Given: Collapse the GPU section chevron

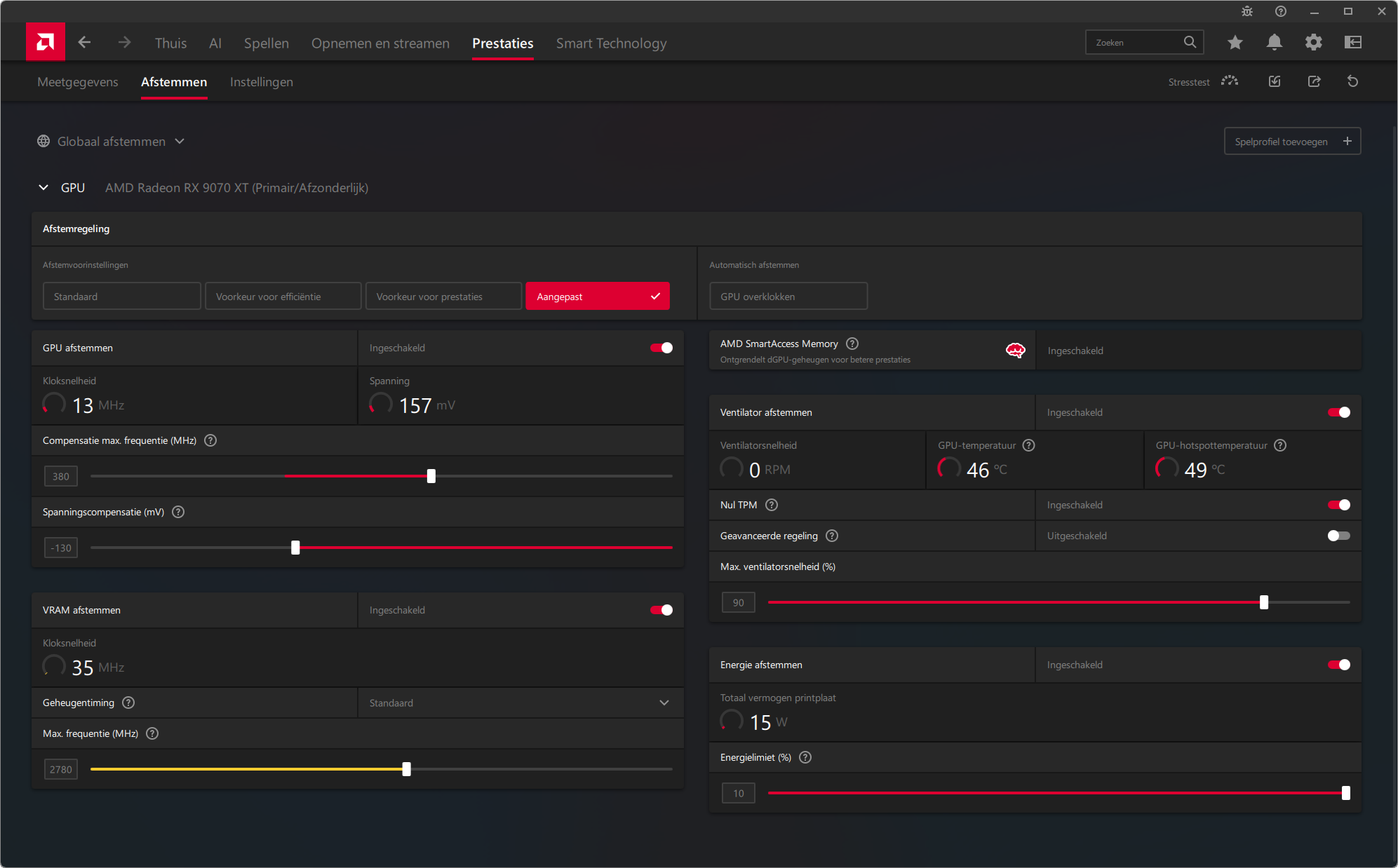Looking at the screenshot, I should coord(43,188).
